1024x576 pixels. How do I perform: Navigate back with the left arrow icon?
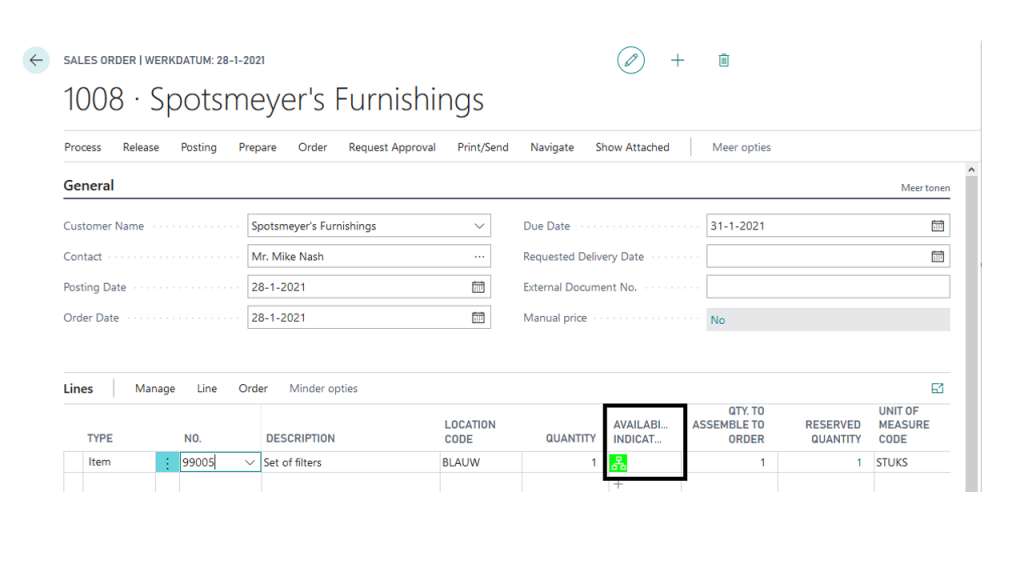[35, 60]
